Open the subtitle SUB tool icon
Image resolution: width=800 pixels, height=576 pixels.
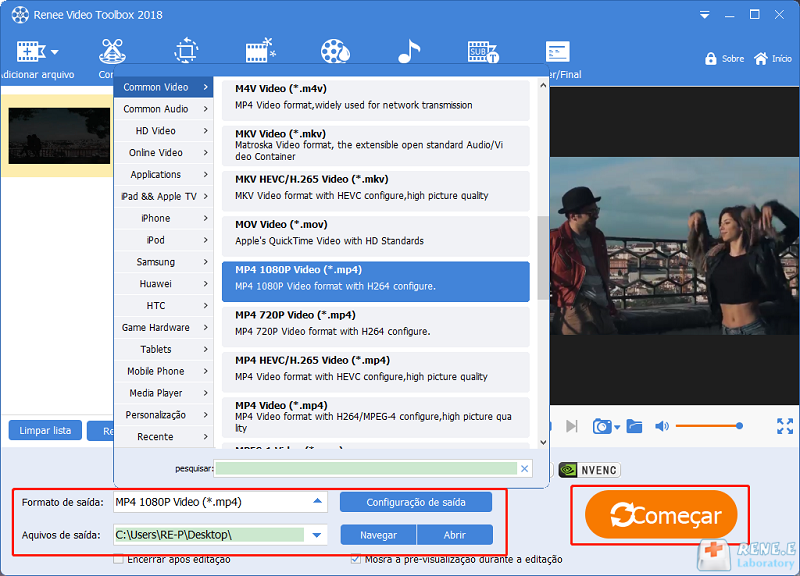[483, 52]
